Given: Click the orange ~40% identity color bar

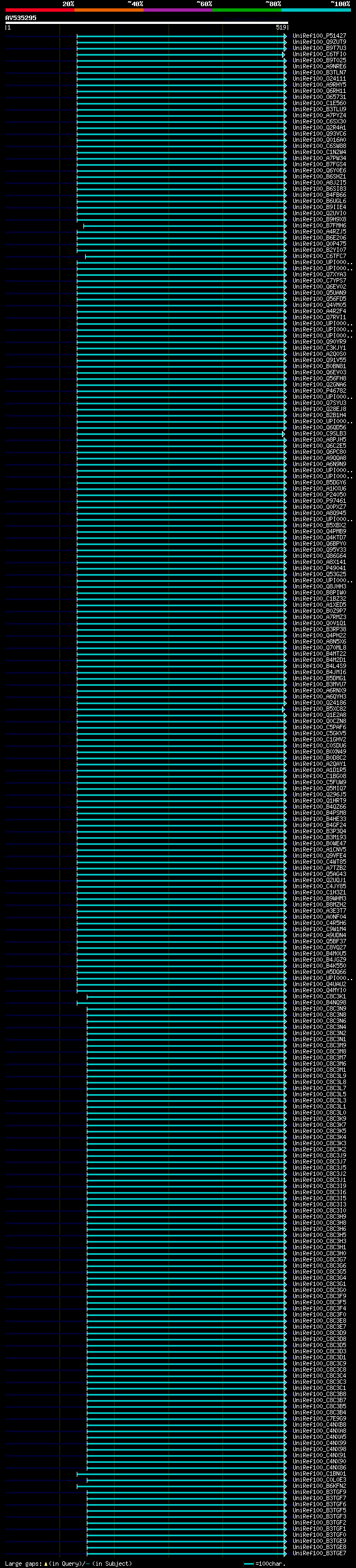Looking at the screenshot, I should pyautogui.click(x=109, y=10).
